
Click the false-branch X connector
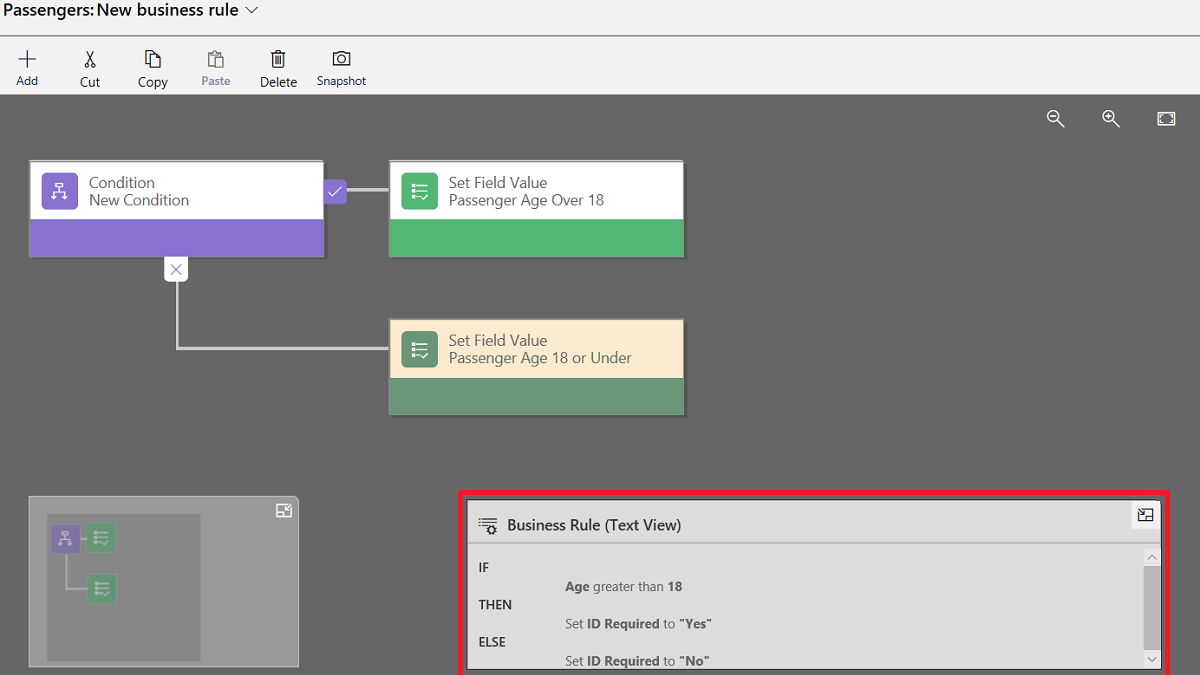[x=176, y=268]
